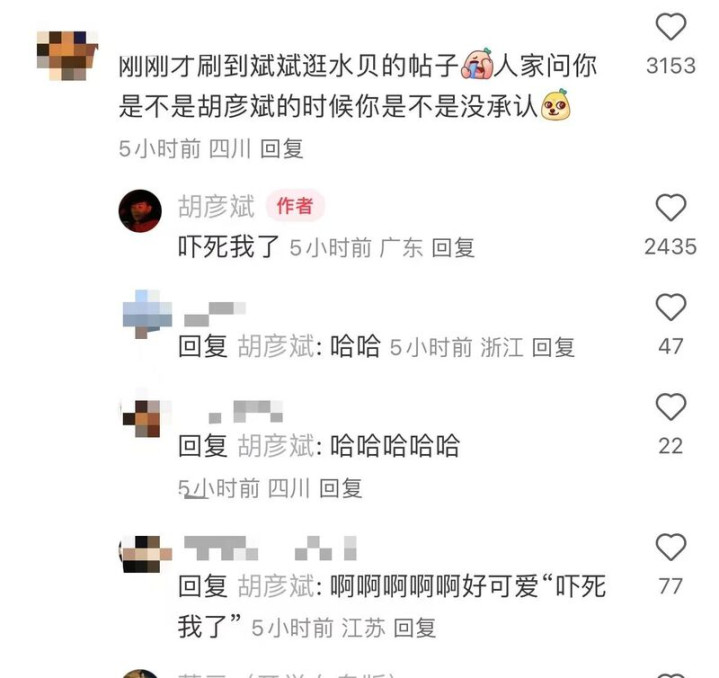Reply to 胡彦斌's comment from 广东
The height and width of the screenshot is (678, 719).
click(x=453, y=248)
